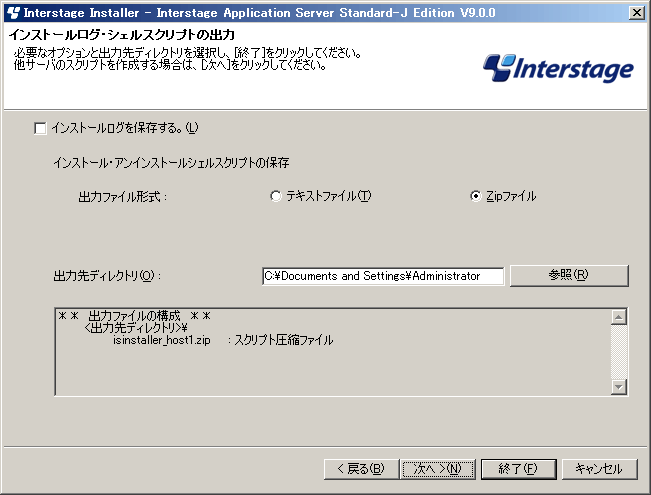Click the 出力先ディレクトリ(O) label
The width and height of the screenshot is (651, 495).
click(107, 276)
